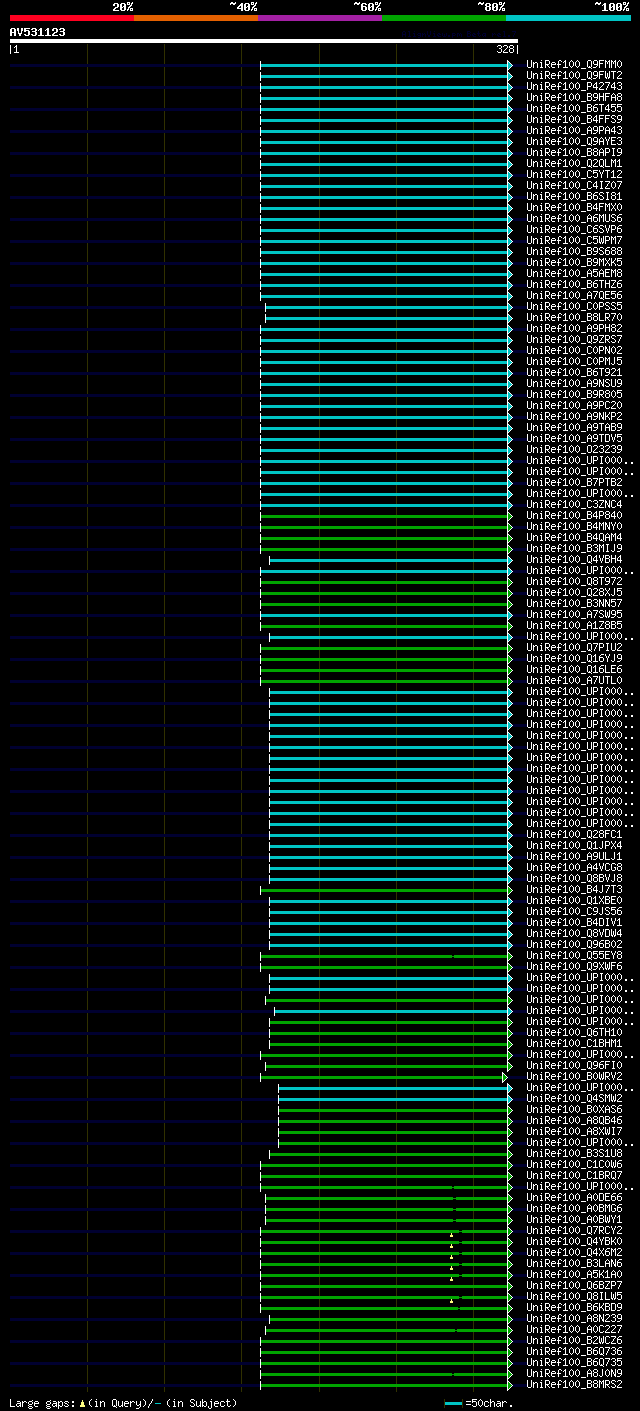640x1411 pixels.
Task: Select the UniRef100_C0PSS5 label
Action: pyautogui.click(x=574, y=307)
